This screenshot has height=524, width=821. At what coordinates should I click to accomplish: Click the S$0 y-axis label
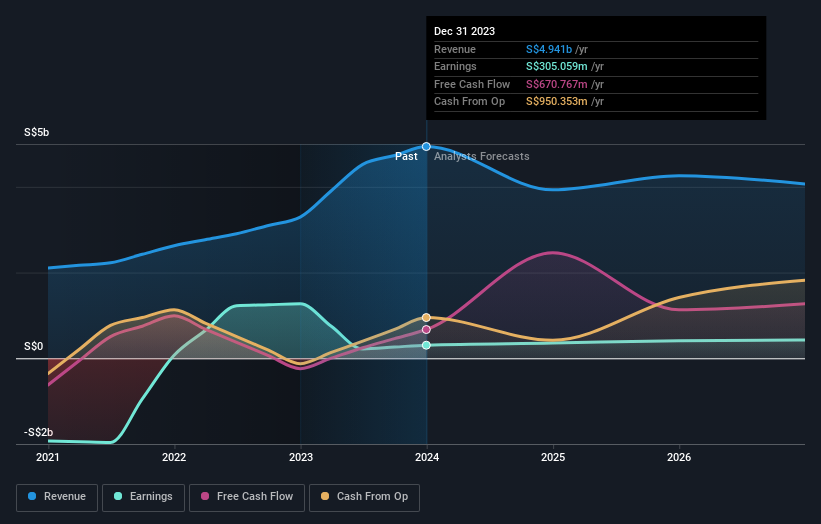(x=34, y=347)
